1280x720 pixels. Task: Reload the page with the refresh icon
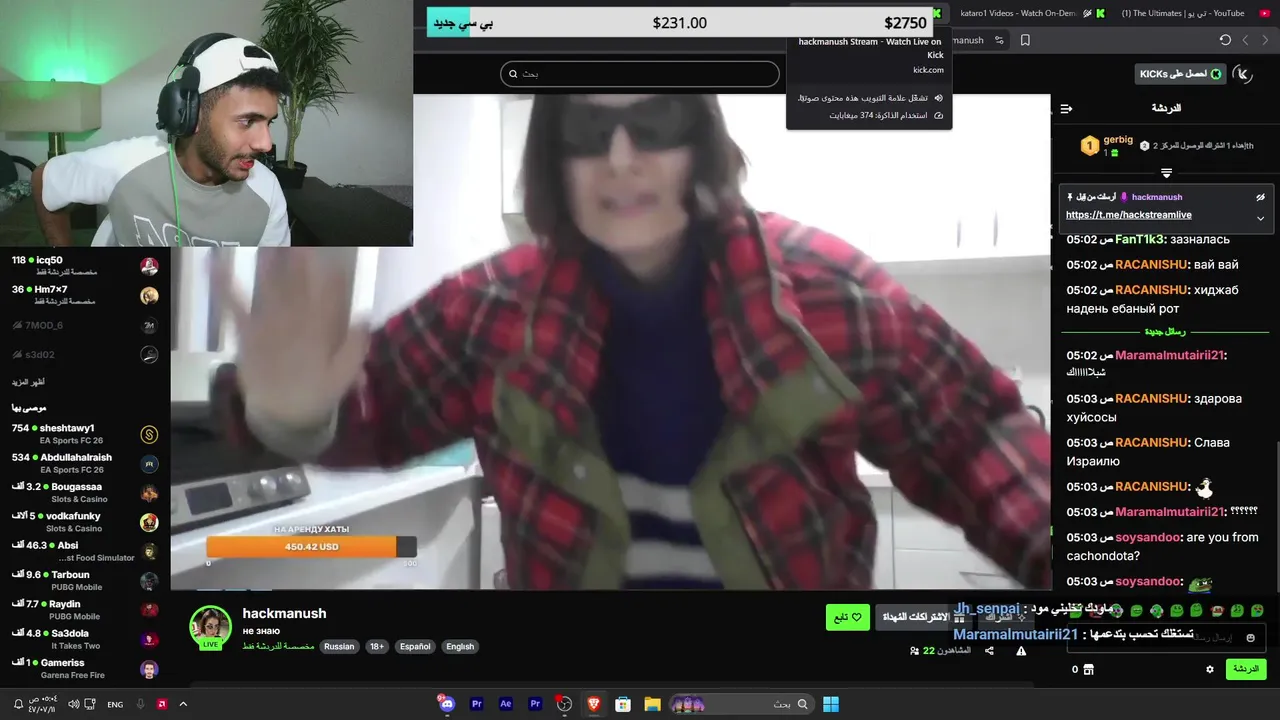[x=1225, y=40]
